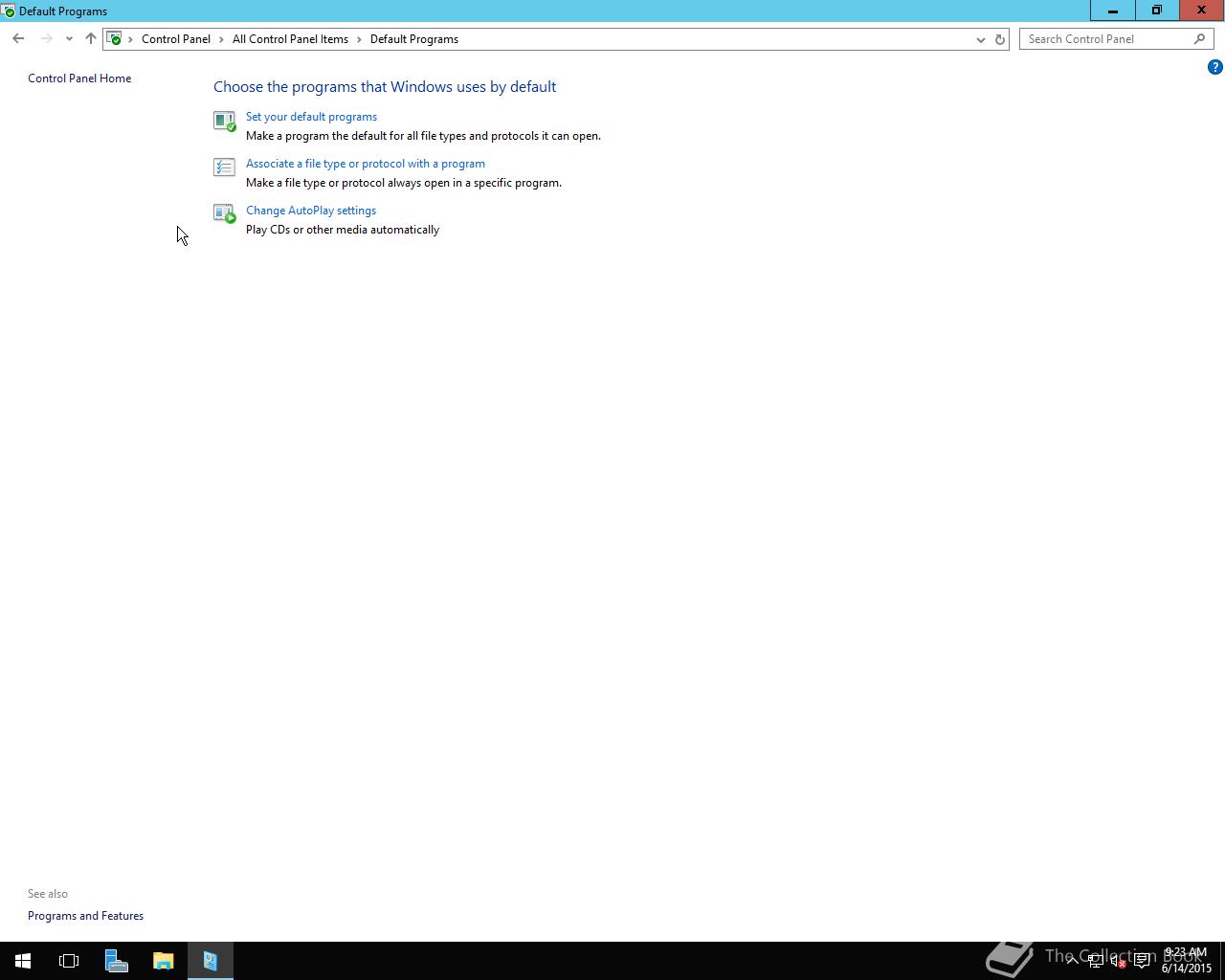Image resolution: width=1225 pixels, height=980 pixels.
Task: Restore down the Default Programs window
Action: click(1157, 11)
